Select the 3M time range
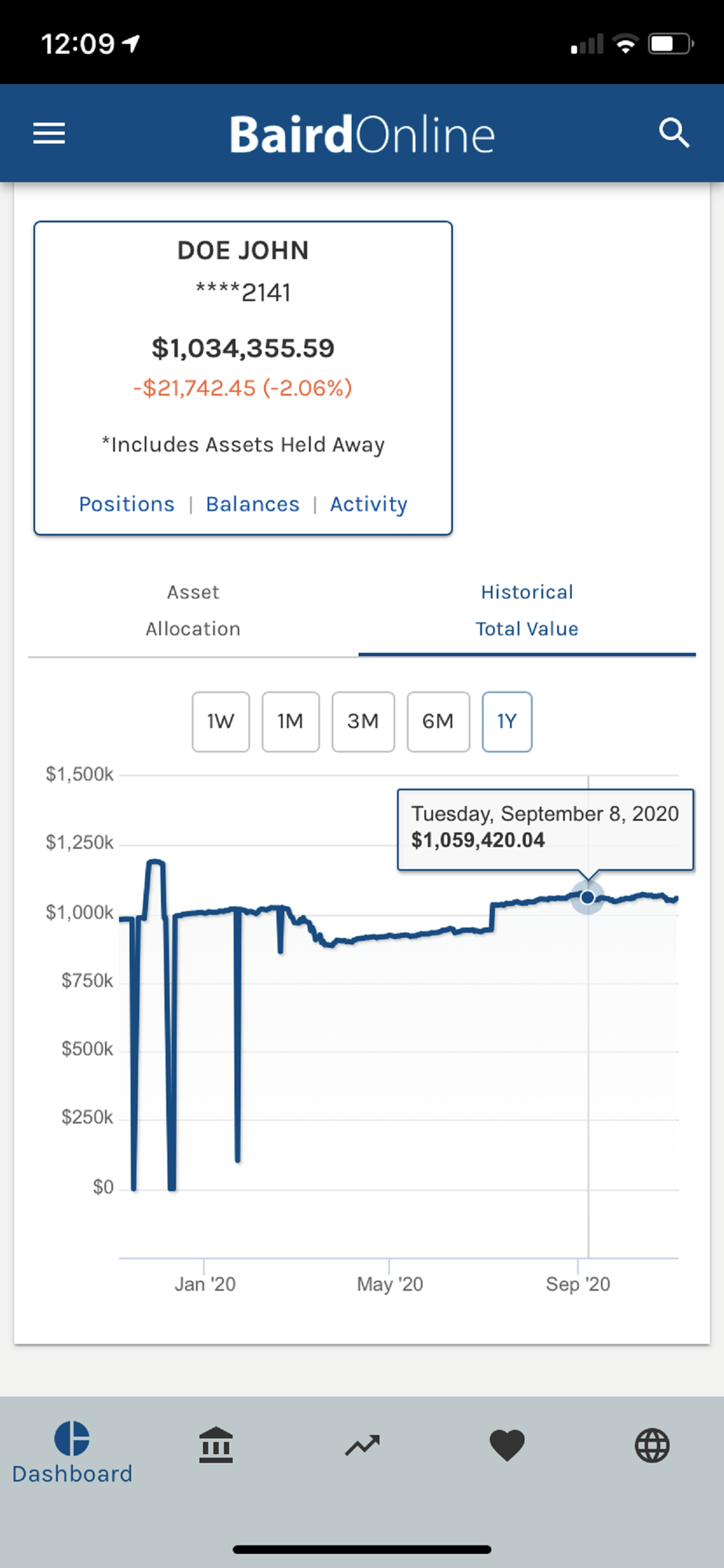Image resolution: width=724 pixels, height=1568 pixels. 363,721
